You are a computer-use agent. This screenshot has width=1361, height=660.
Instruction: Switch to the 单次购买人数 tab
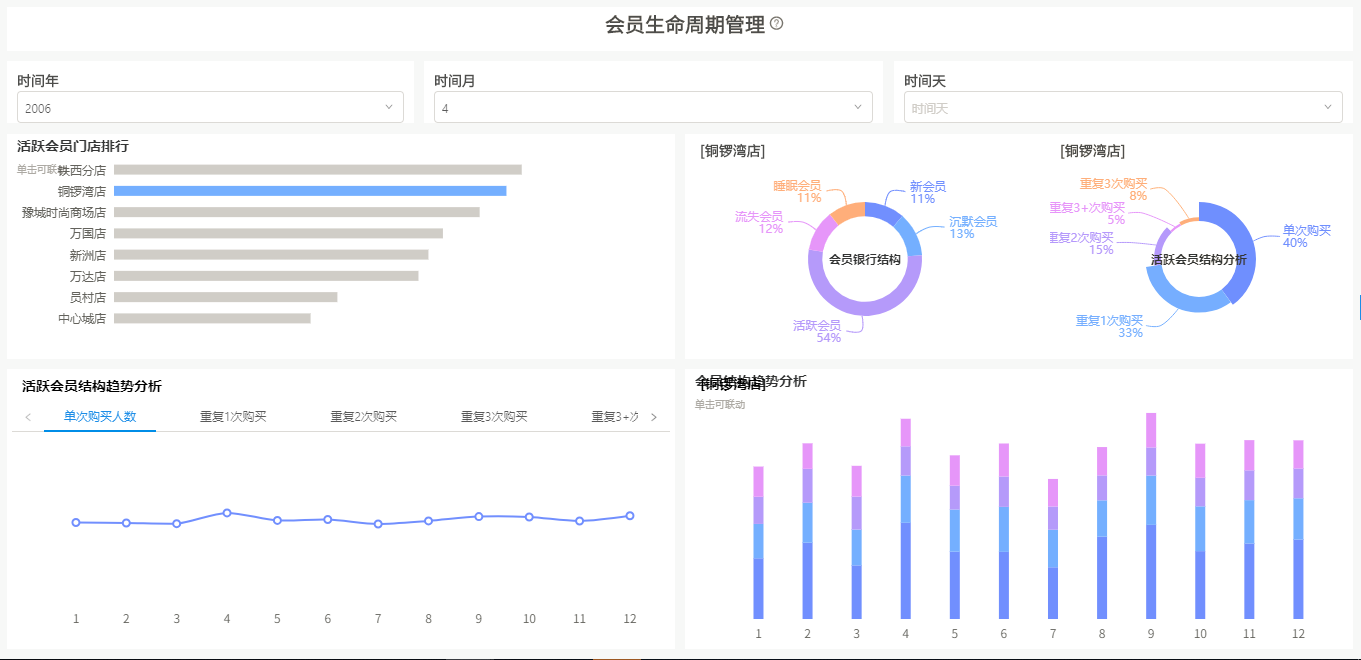point(100,417)
